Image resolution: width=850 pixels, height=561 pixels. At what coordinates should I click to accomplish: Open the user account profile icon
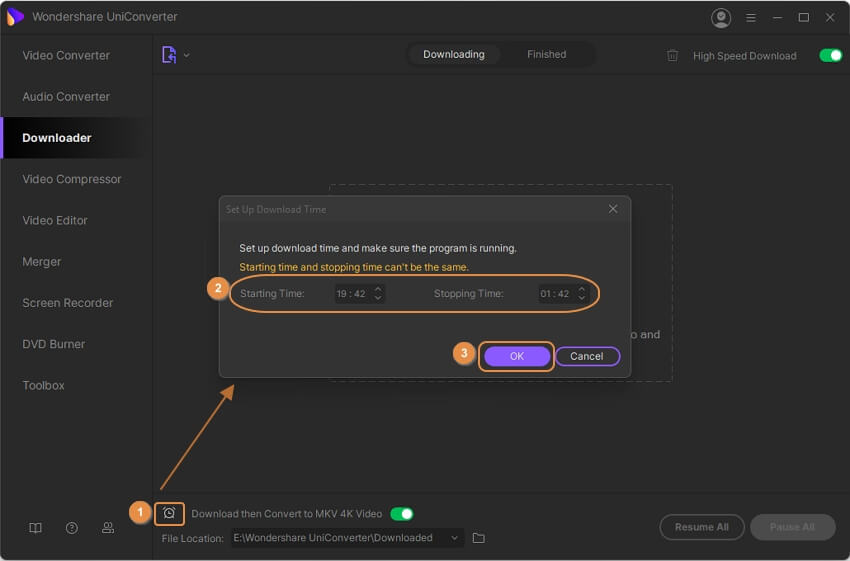[x=720, y=17]
